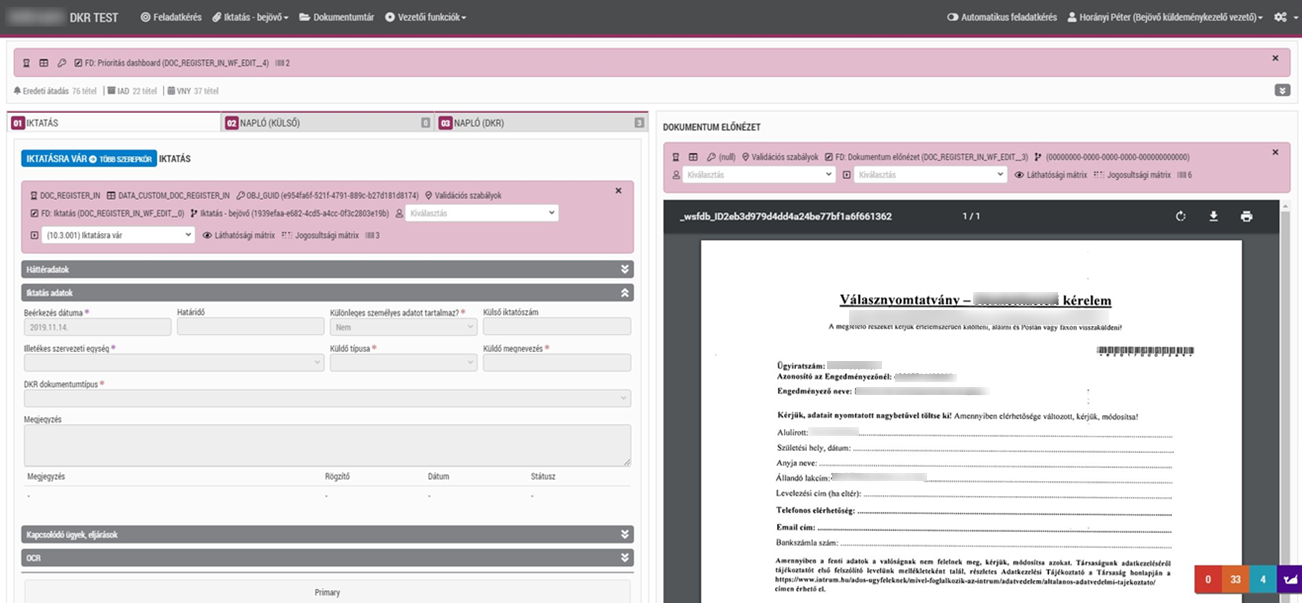Screen dimensions: 1302x603
Task: Open the Horányi Péter user menu
Action: pyautogui.click(x=1165, y=18)
